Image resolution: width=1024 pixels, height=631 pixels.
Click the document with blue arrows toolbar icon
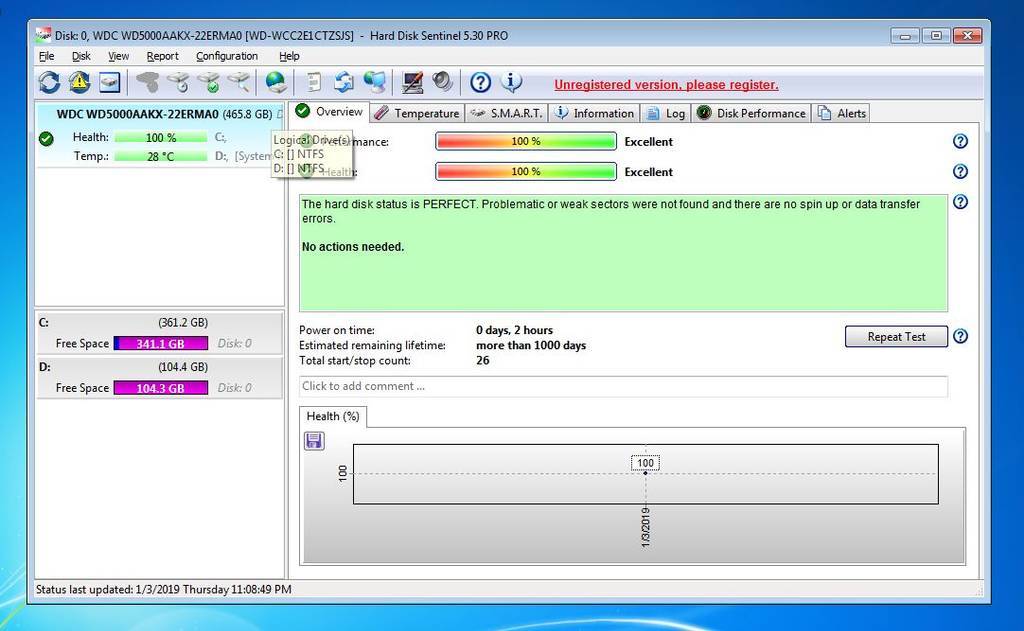(344, 82)
